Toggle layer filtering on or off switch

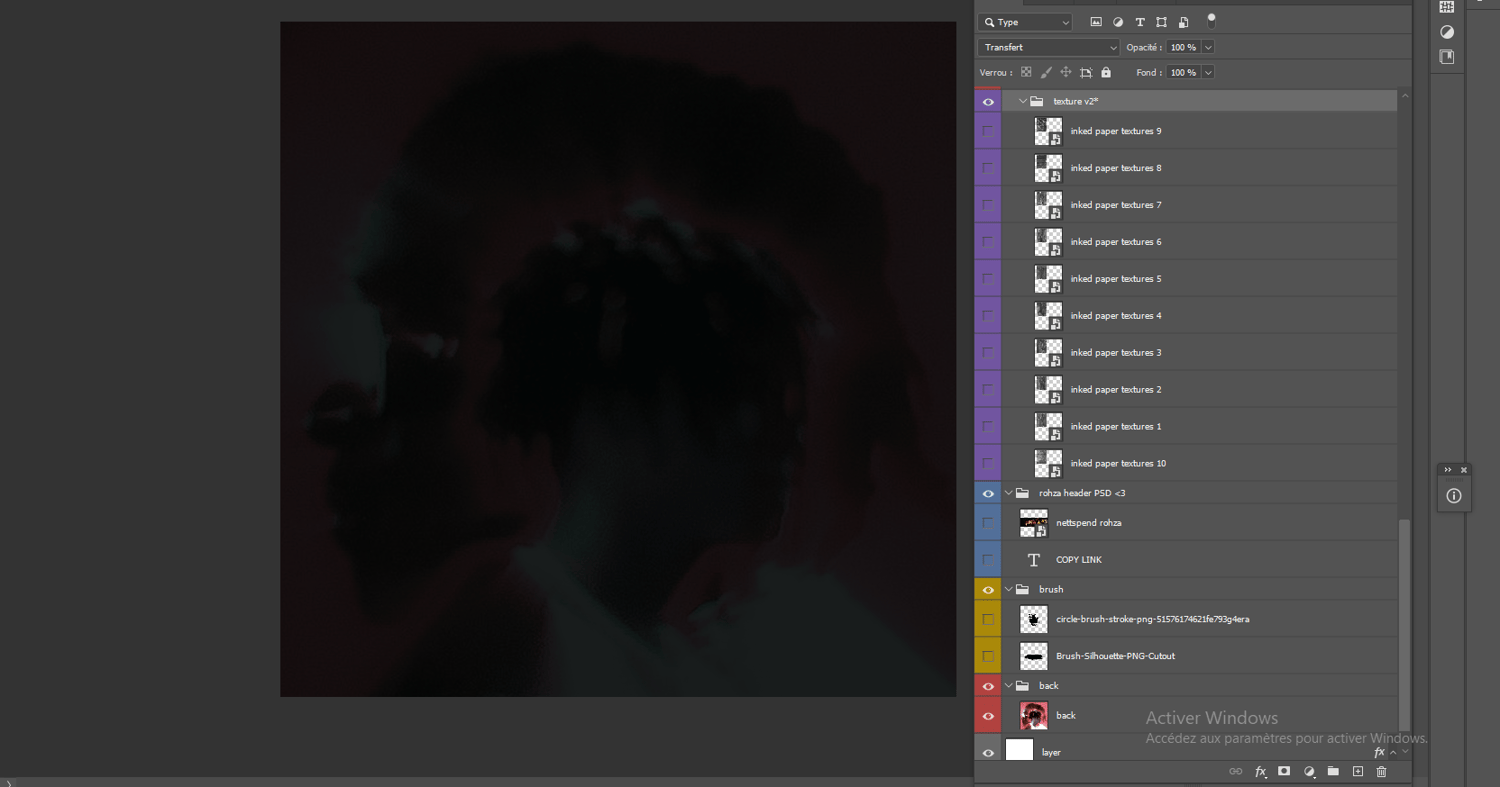(x=1211, y=20)
